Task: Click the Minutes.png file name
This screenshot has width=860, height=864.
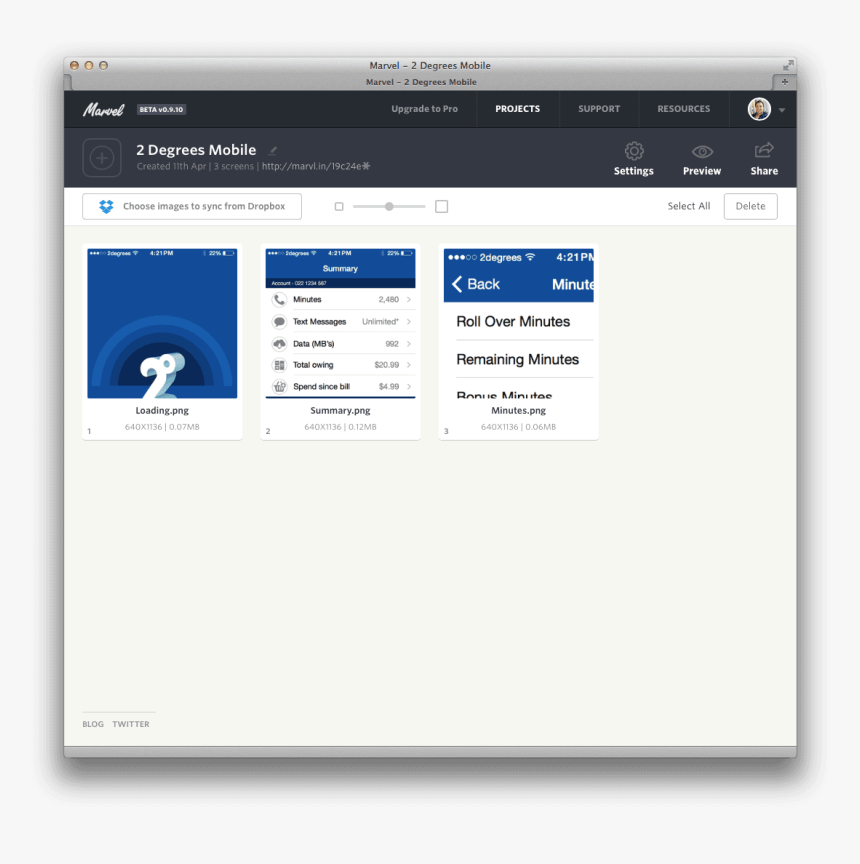Action: [518, 411]
